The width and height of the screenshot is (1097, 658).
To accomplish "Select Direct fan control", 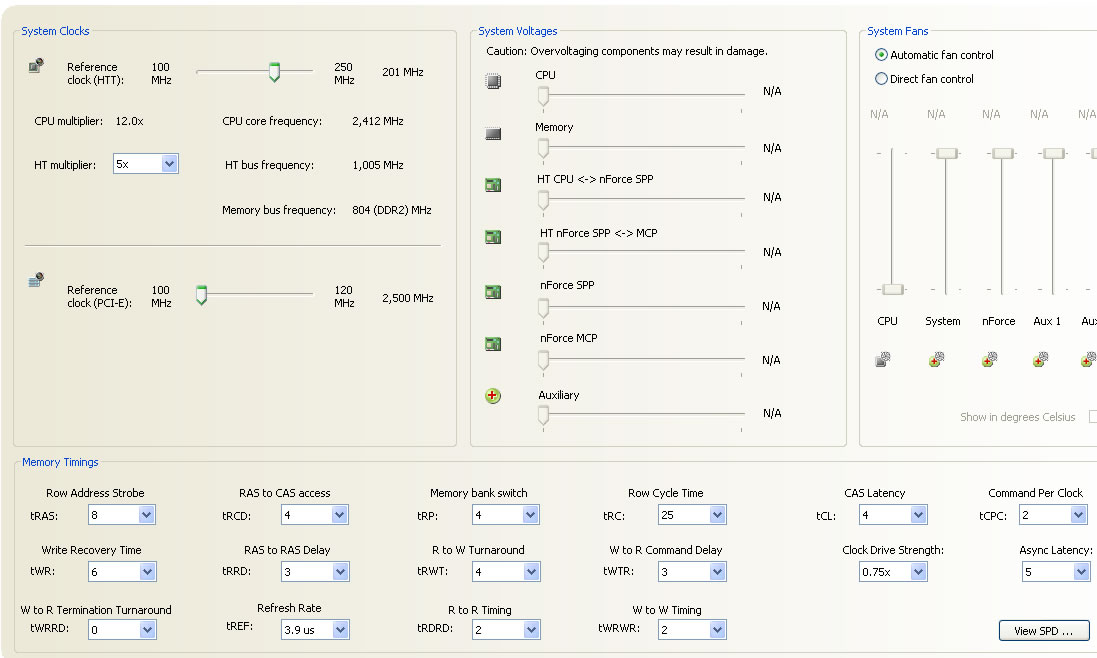I will tap(881, 79).
